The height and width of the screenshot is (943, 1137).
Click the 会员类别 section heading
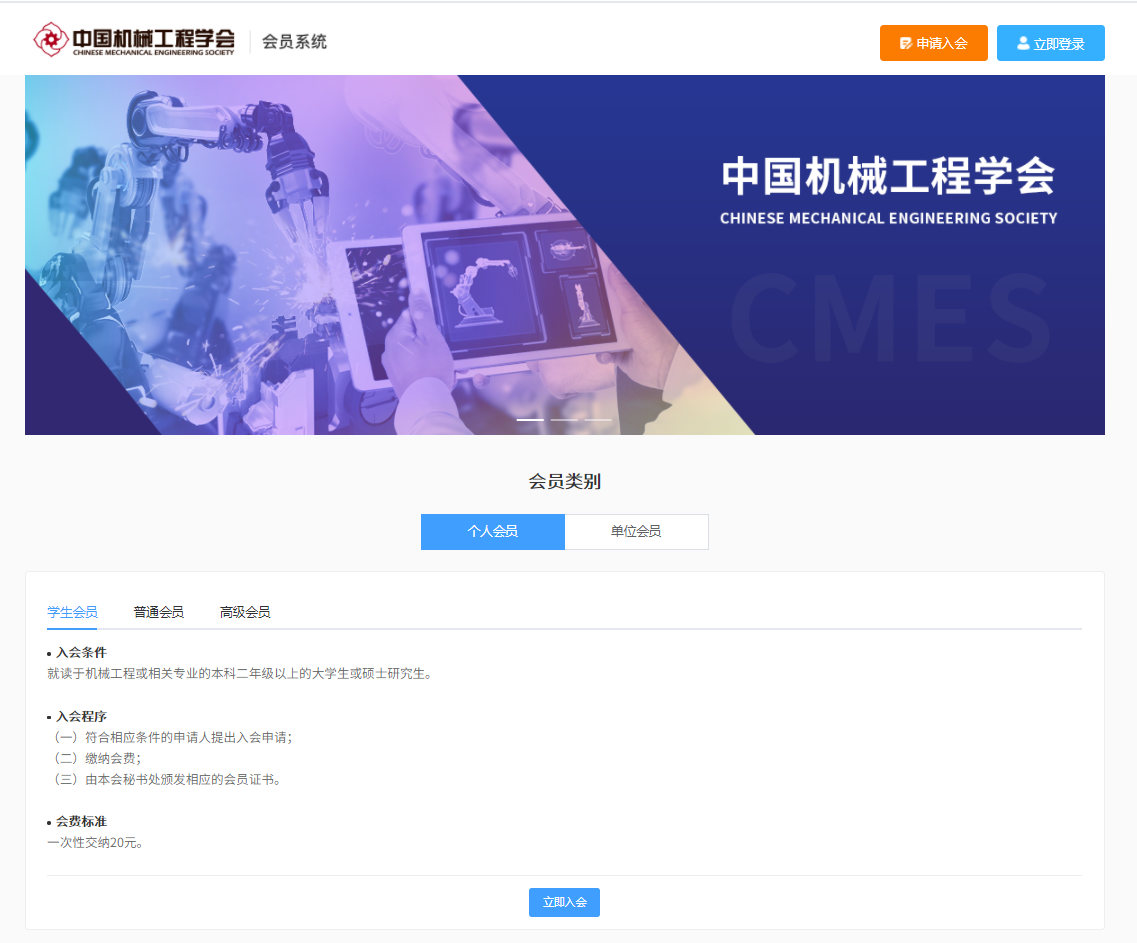coord(564,482)
